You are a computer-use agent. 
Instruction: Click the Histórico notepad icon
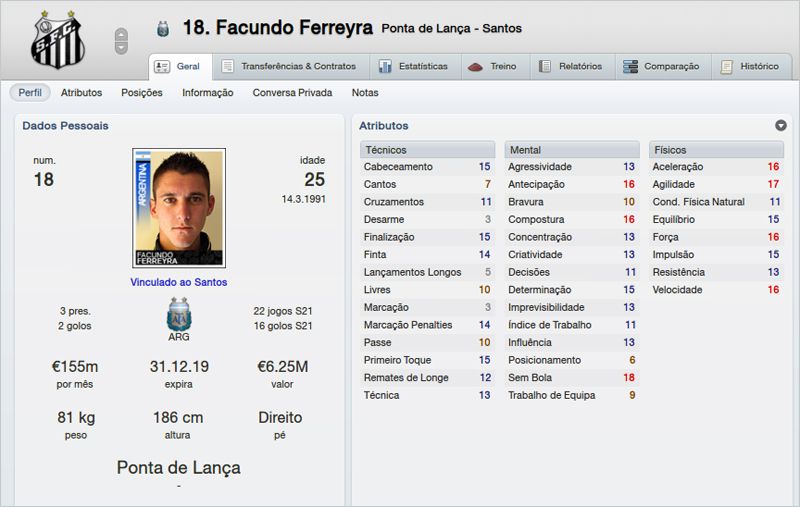click(x=727, y=67)
